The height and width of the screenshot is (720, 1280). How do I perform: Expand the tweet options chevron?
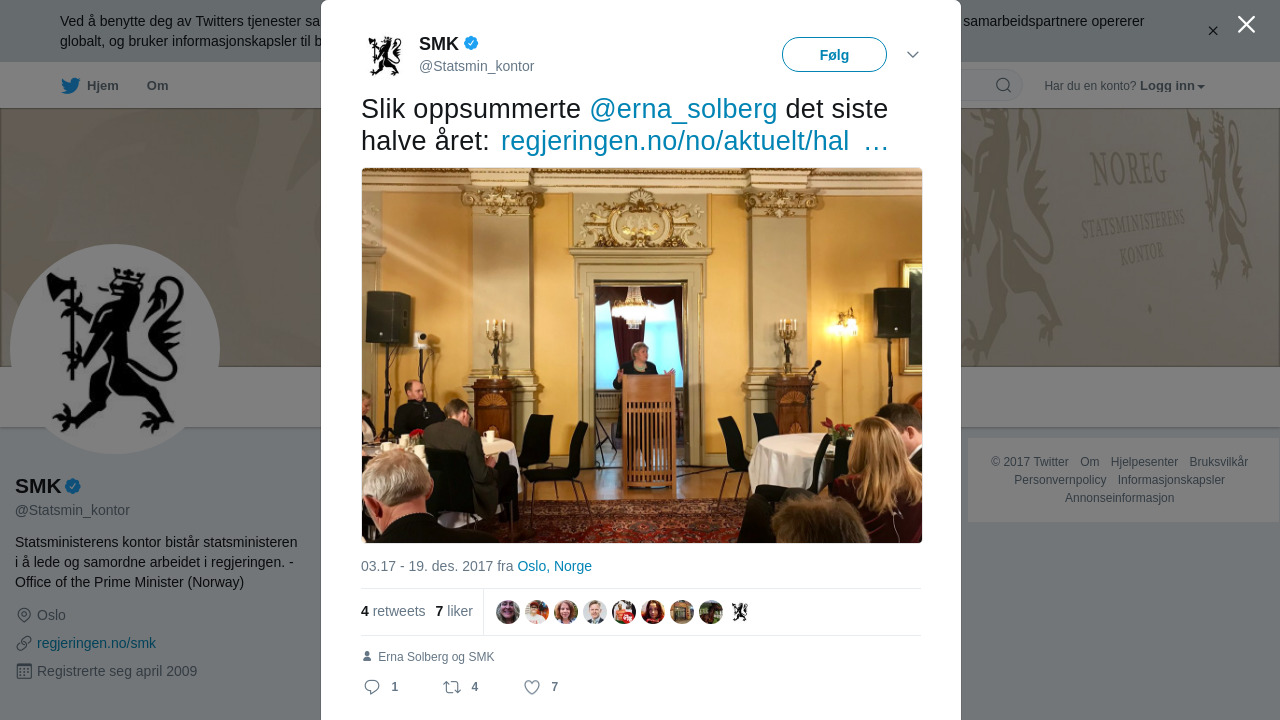pos(913,54)
